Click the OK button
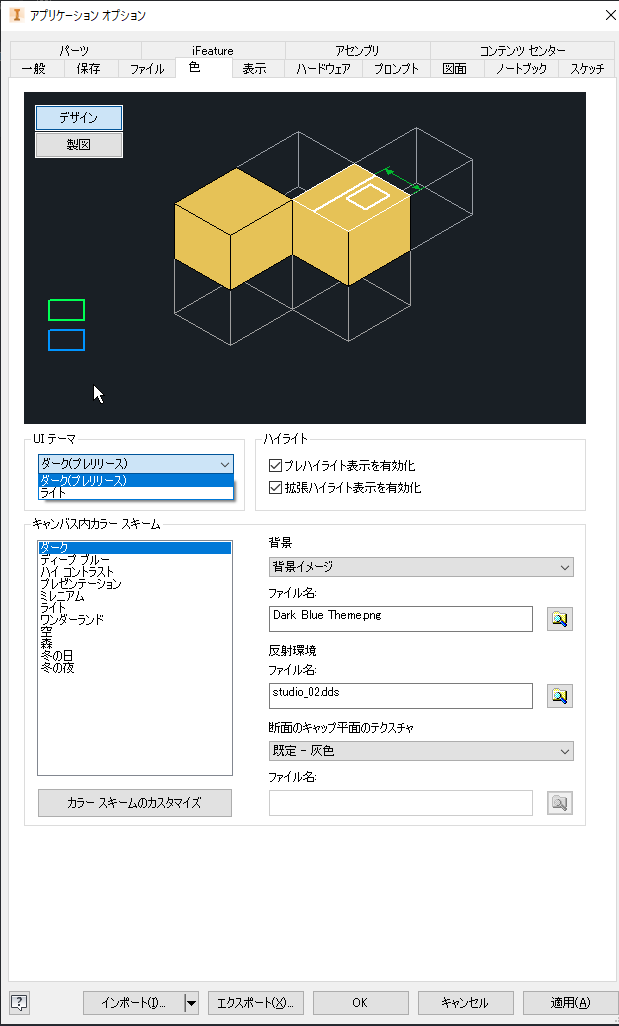Screen dimensions: 619x1026 [x=361, y=1002]
